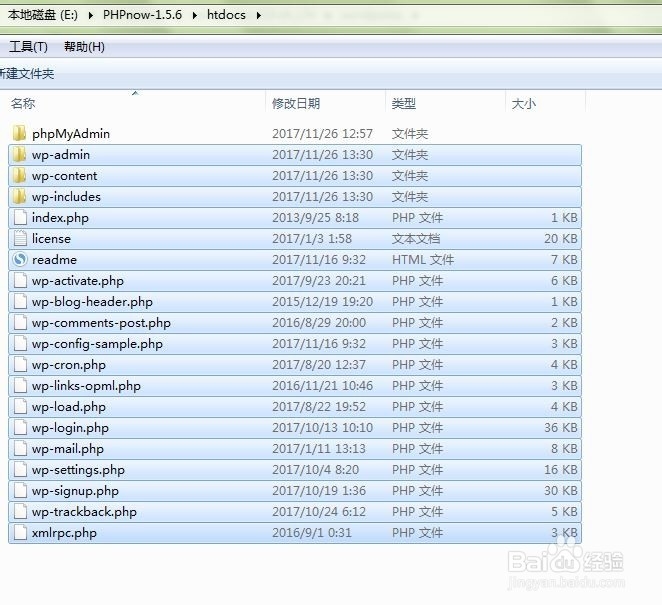Click the 2013/9/25 8:18 date of index.php
The width and height of the screenshot is (662, 605).
pyautogui.click(x=315, y=218)
